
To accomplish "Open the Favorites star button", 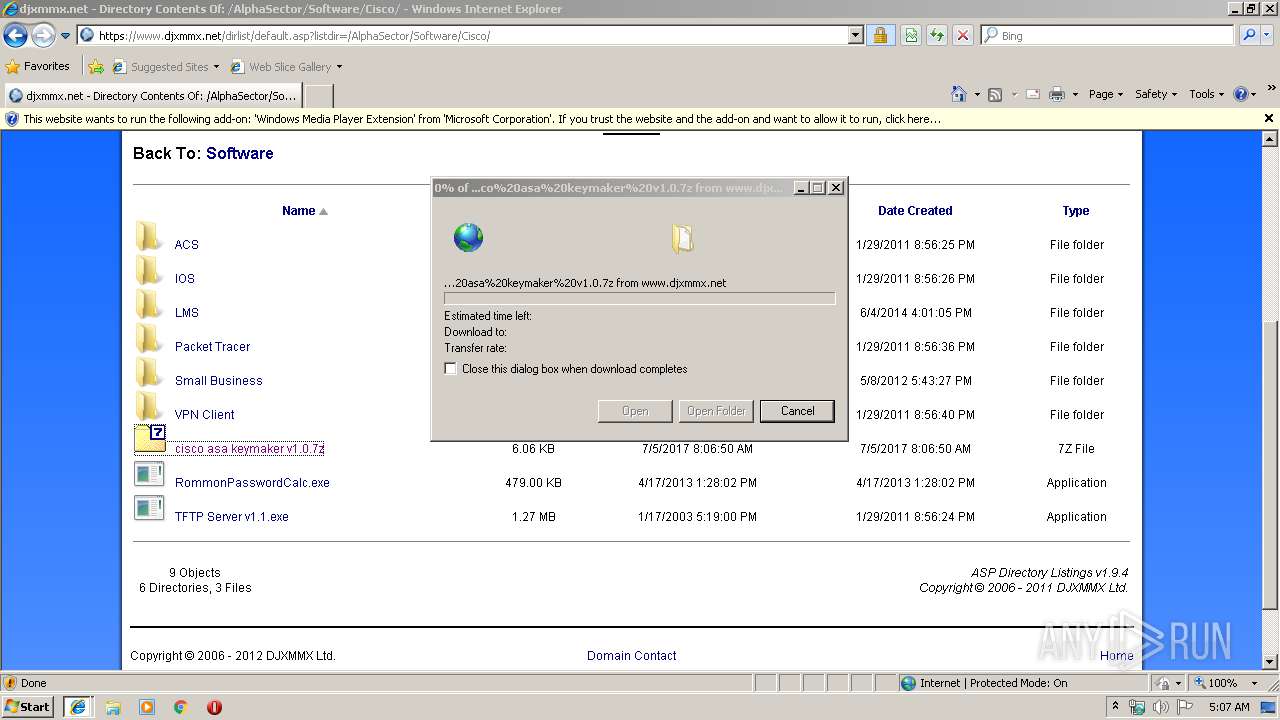I will tap(38, 66).
